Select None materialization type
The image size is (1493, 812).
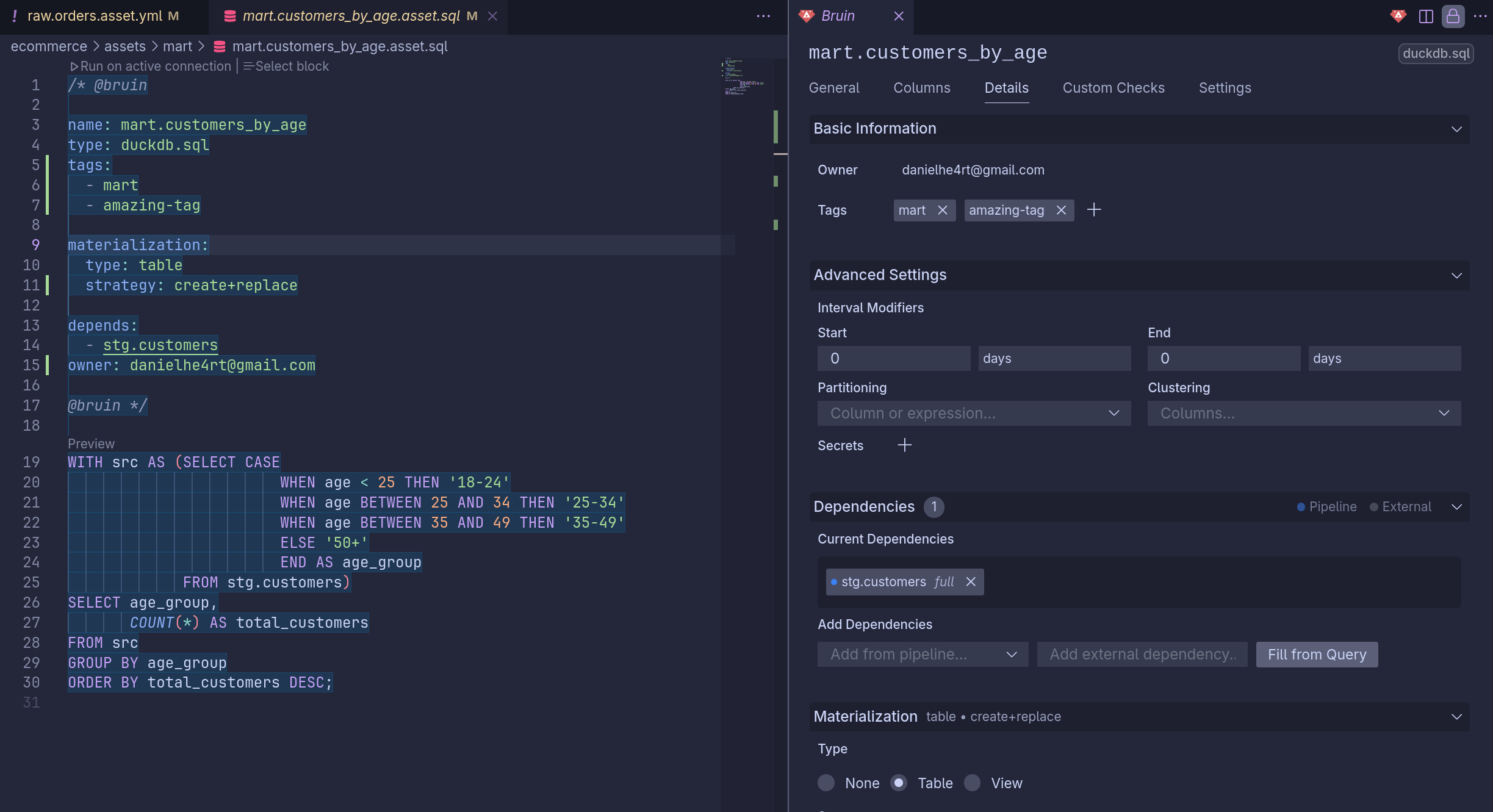826,783
